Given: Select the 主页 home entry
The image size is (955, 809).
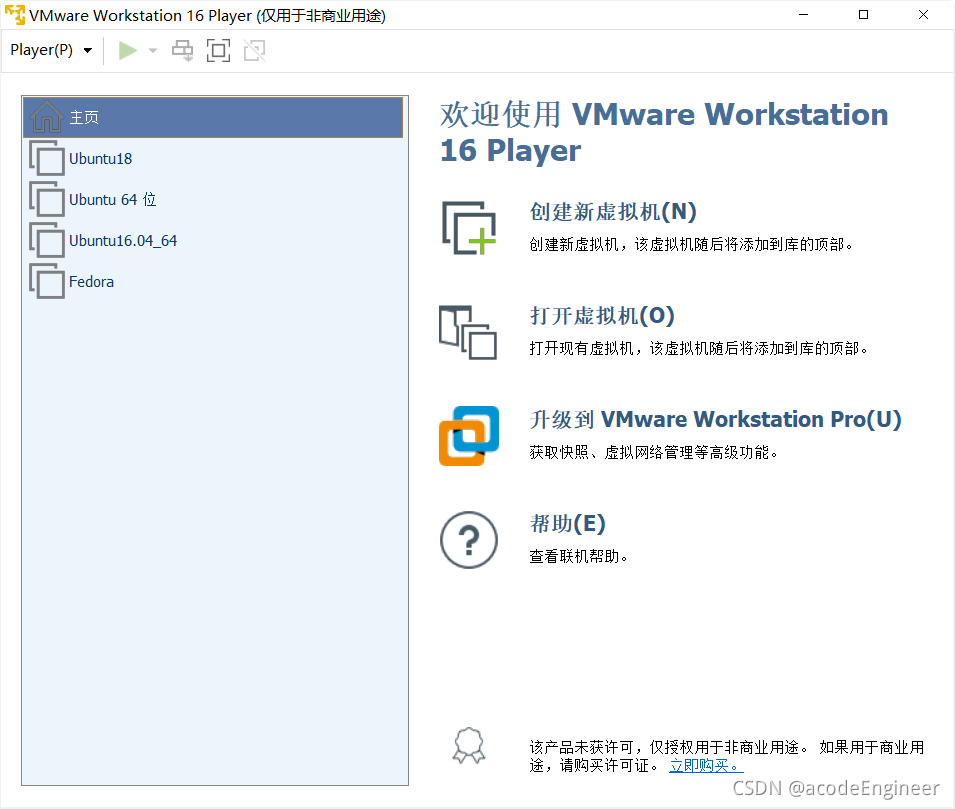Looking at the screenshot, I should [x=213, y=117].
